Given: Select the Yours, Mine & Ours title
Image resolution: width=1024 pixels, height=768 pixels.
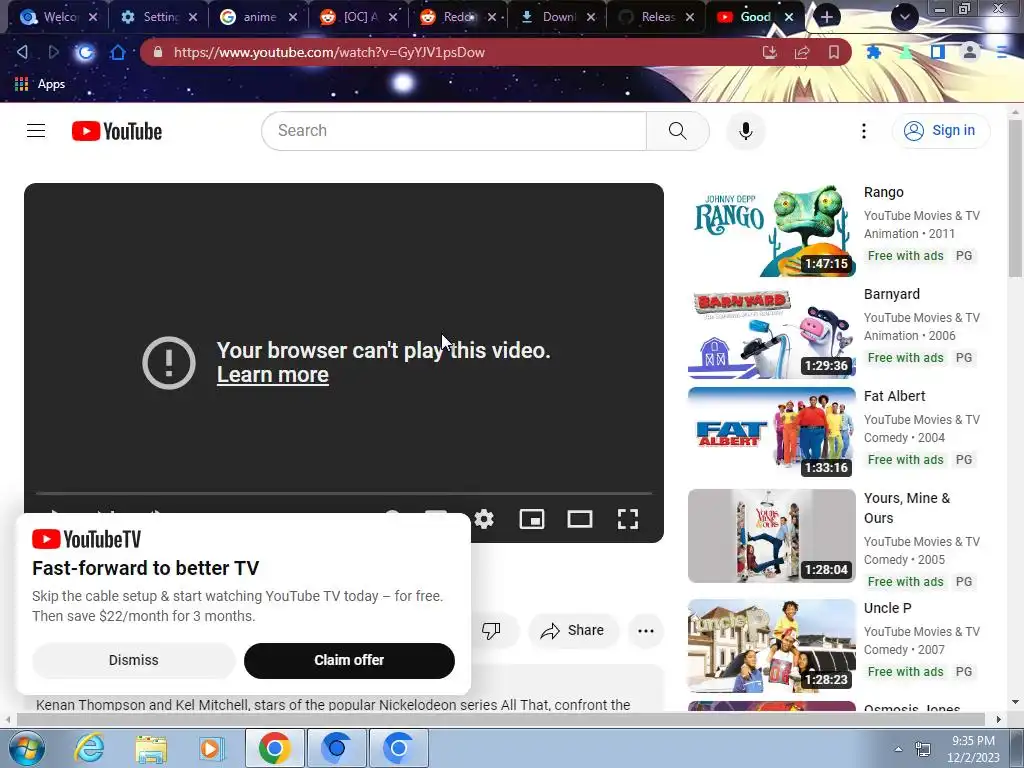Looking at the screenshot, I should click(x=906, y=508).
